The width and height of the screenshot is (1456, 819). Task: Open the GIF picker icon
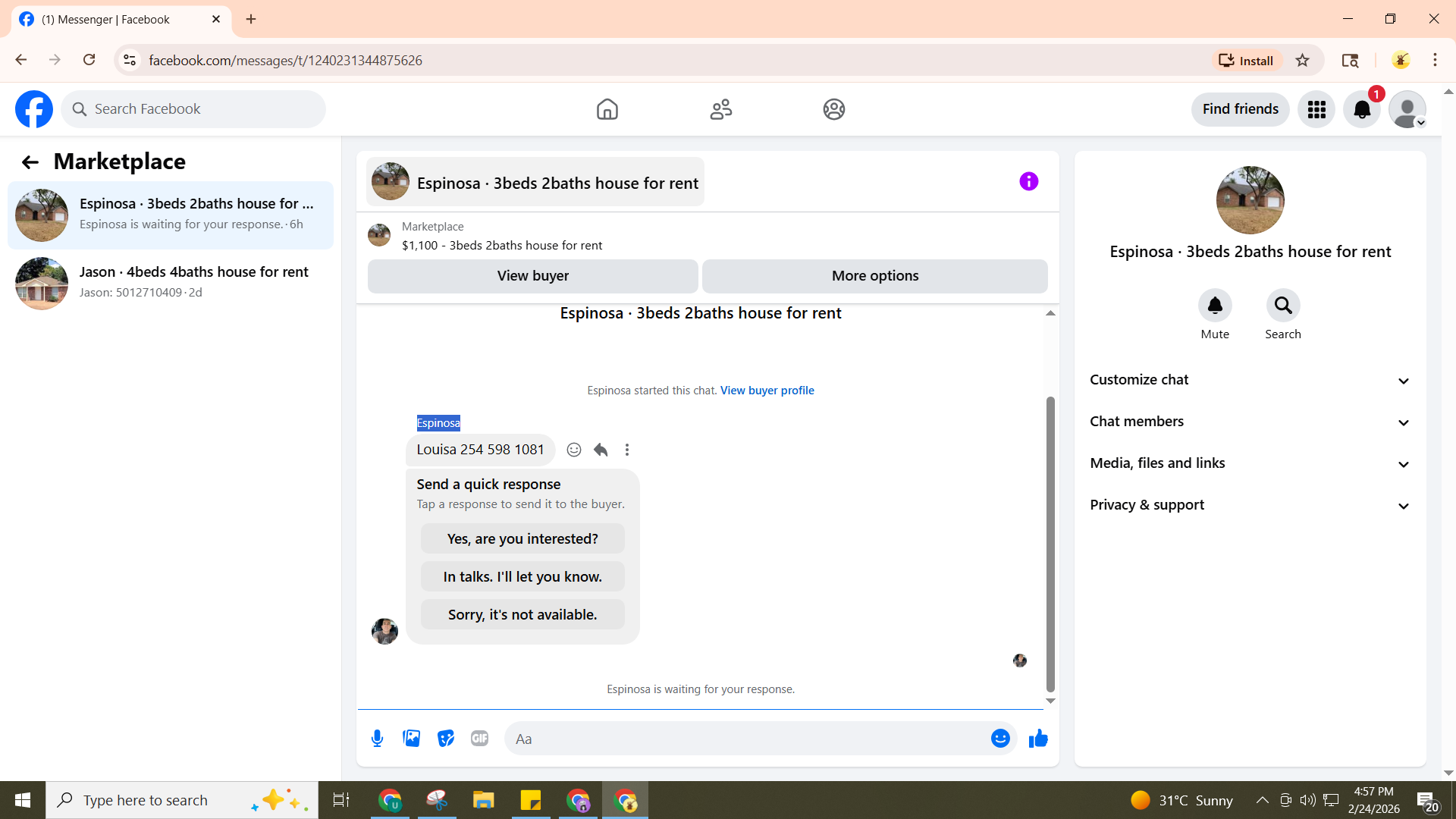479,739
